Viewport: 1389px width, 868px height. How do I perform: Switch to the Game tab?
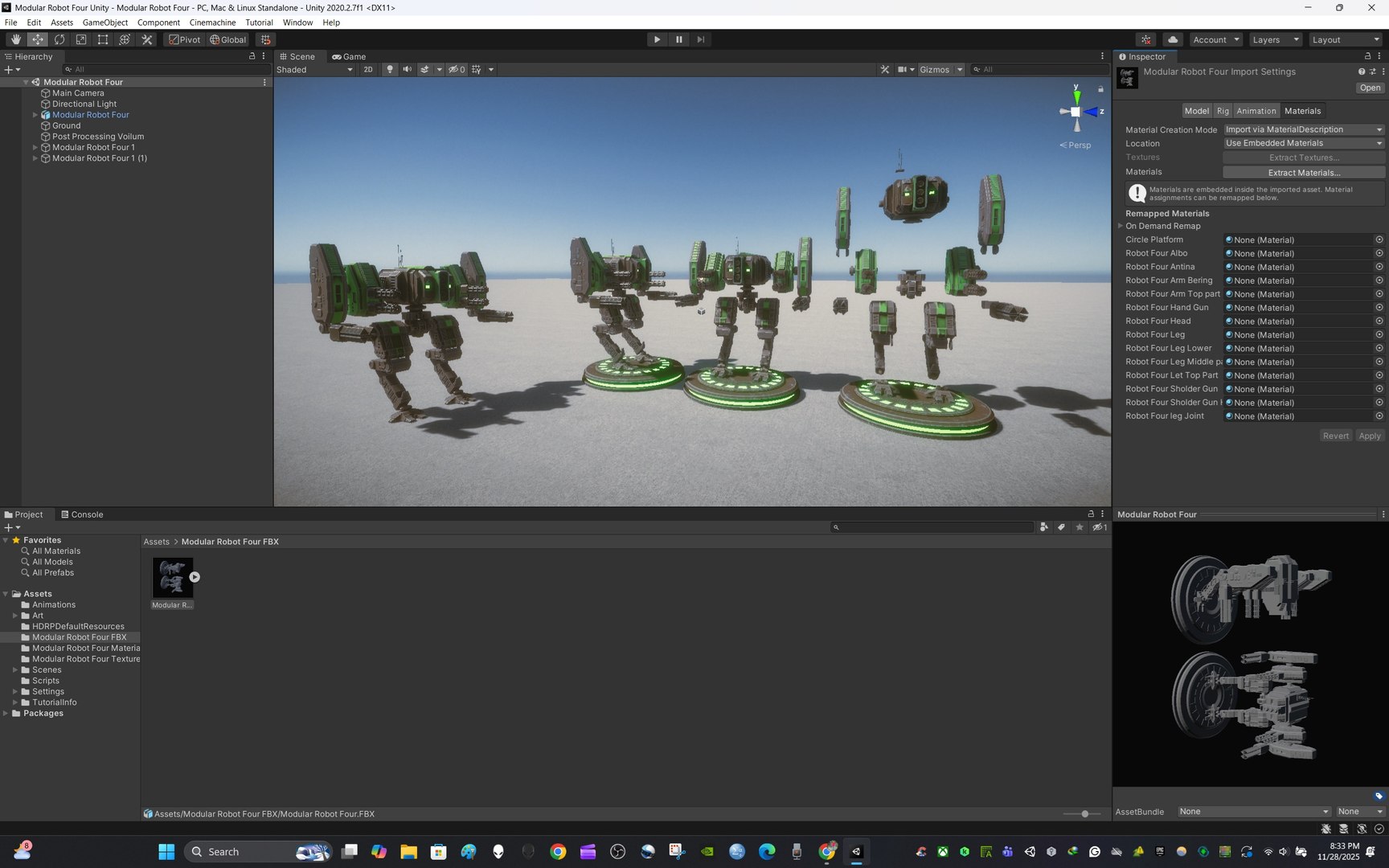pyautogui.click(x=349, y=56)
